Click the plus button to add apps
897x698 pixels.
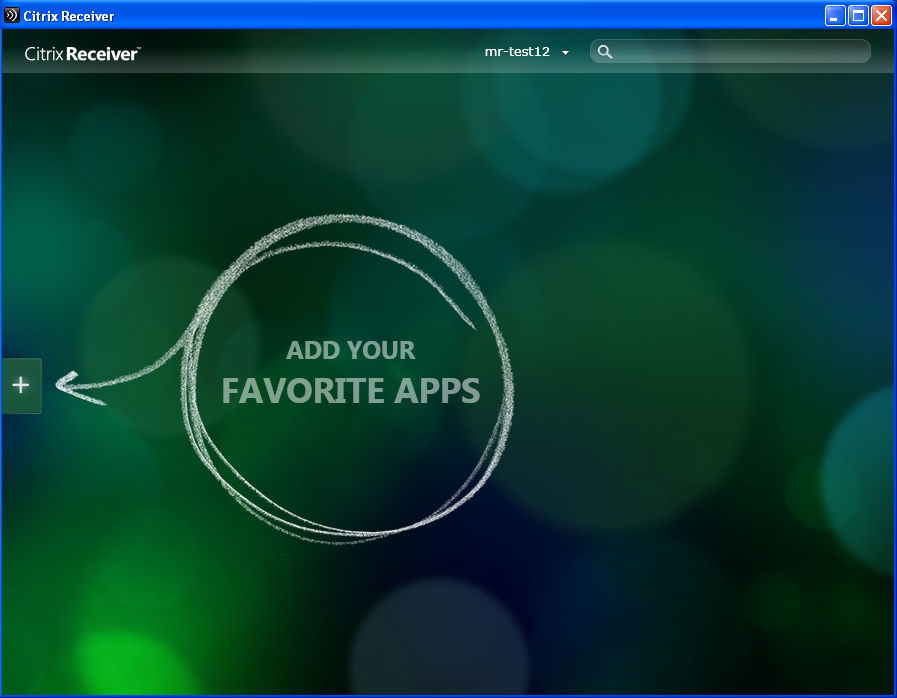pos(21,385)
